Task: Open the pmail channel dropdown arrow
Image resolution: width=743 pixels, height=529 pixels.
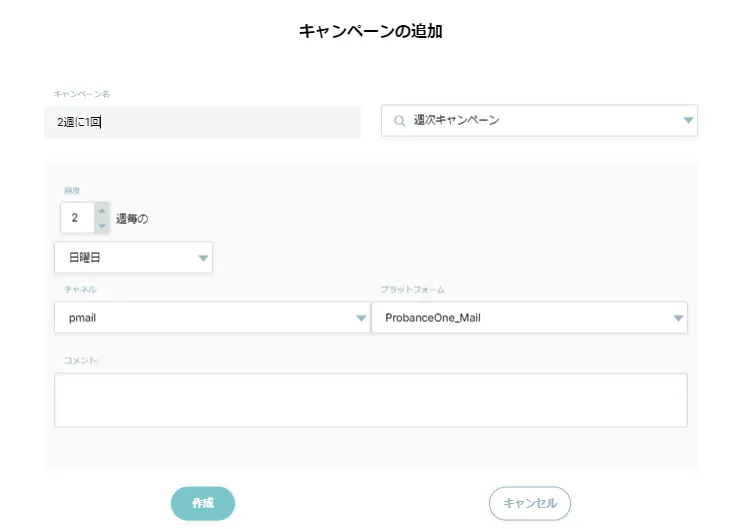Action: [x=361, y=319]
